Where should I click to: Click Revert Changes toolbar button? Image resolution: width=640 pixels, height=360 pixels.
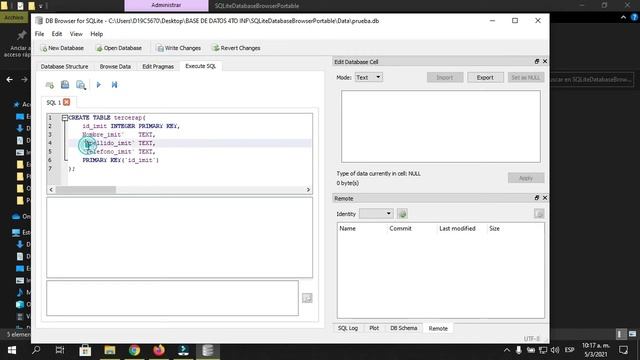236,48
